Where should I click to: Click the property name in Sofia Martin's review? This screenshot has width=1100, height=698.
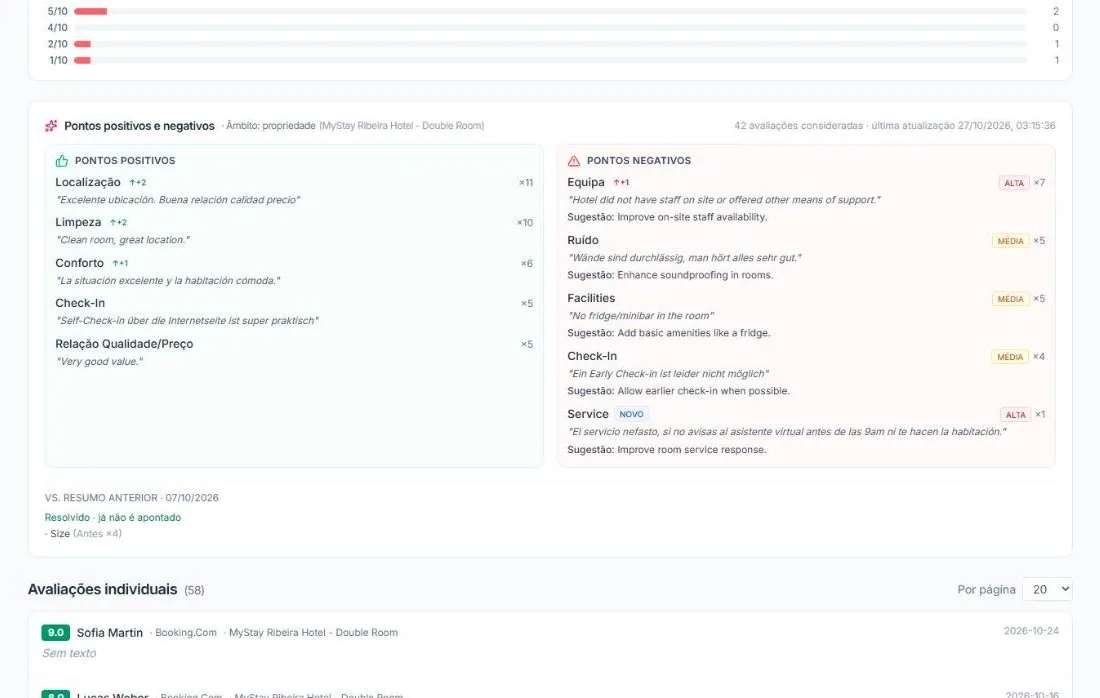click(314, 632)
